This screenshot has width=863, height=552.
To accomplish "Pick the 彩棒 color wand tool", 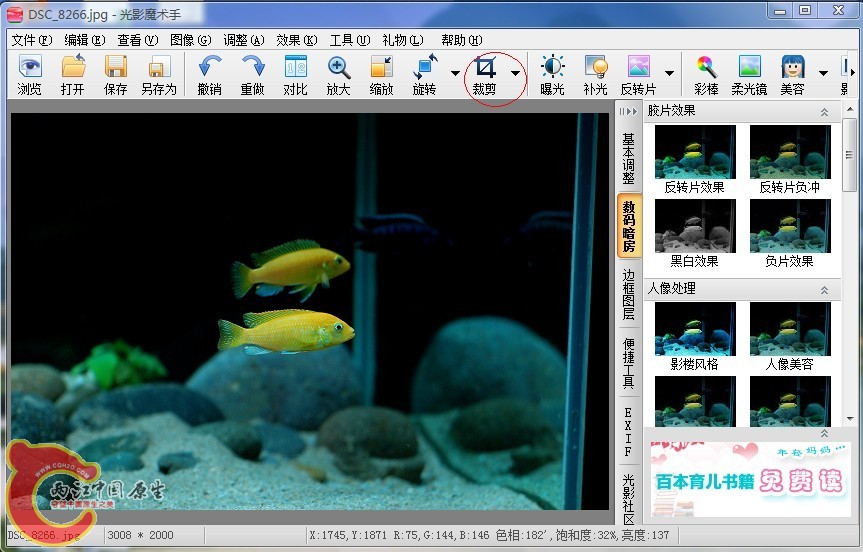I will pyautogui.click(x=706, y=75).
